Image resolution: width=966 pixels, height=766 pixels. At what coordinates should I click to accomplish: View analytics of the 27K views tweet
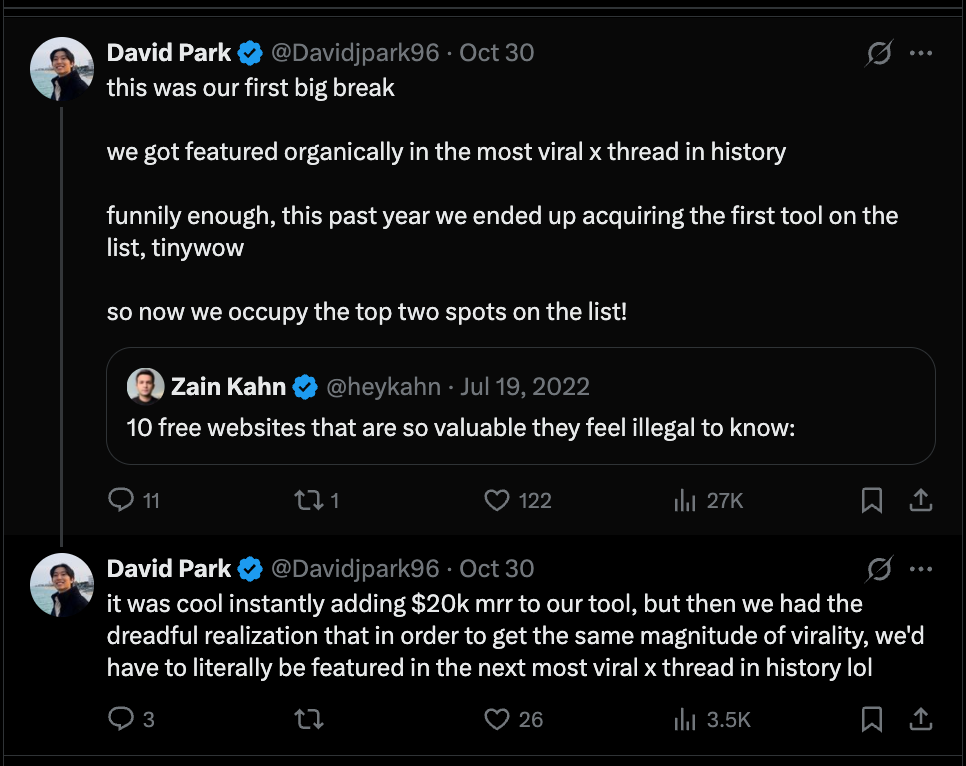click(x=685, y=500)
